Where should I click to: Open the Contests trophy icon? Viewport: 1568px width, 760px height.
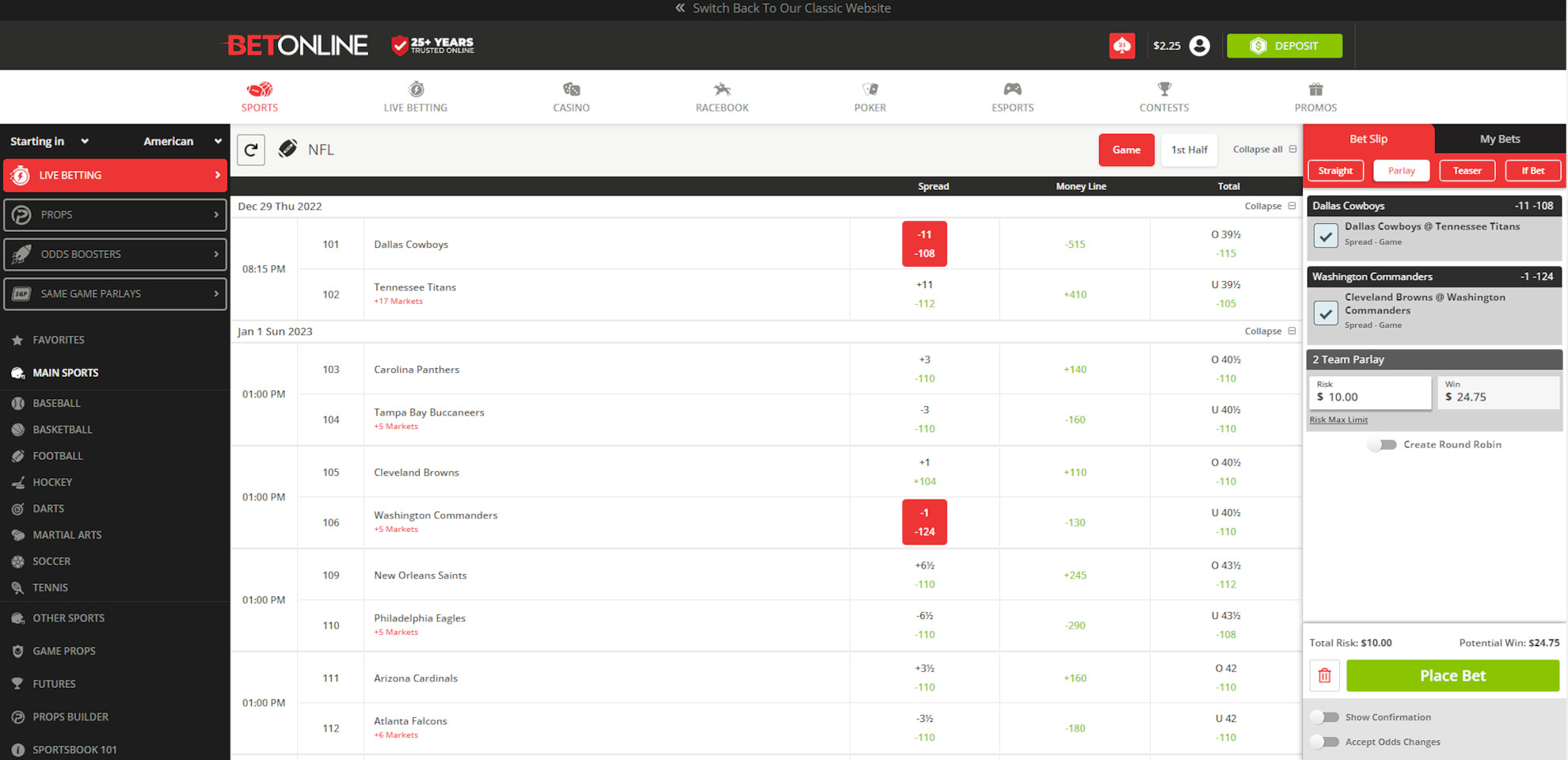pos(1164,89)
